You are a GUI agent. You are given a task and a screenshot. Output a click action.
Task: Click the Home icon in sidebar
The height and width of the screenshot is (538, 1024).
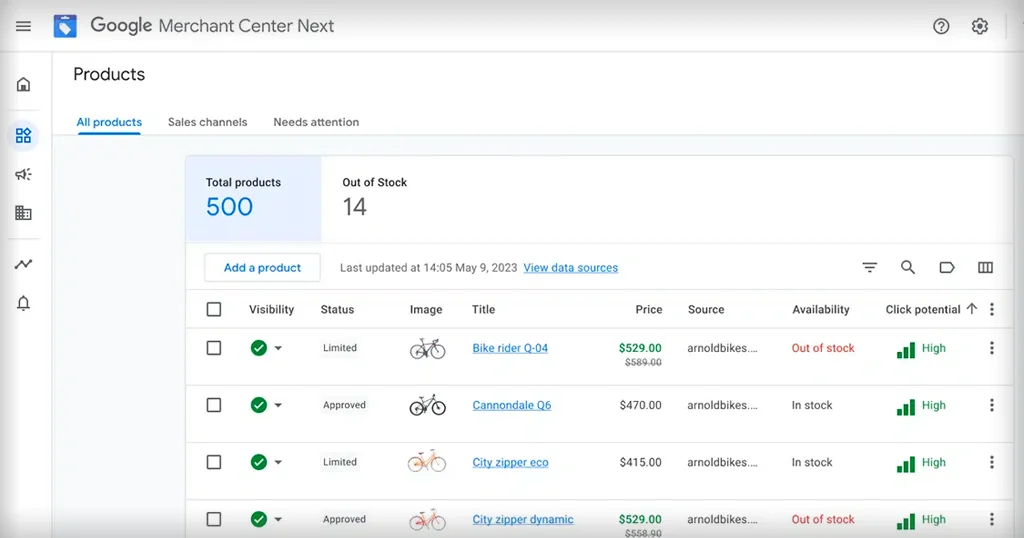point(23,84)
